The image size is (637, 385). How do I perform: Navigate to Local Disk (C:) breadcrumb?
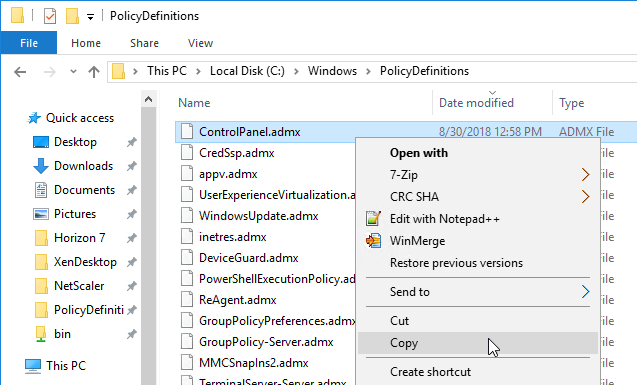(247, 71)
